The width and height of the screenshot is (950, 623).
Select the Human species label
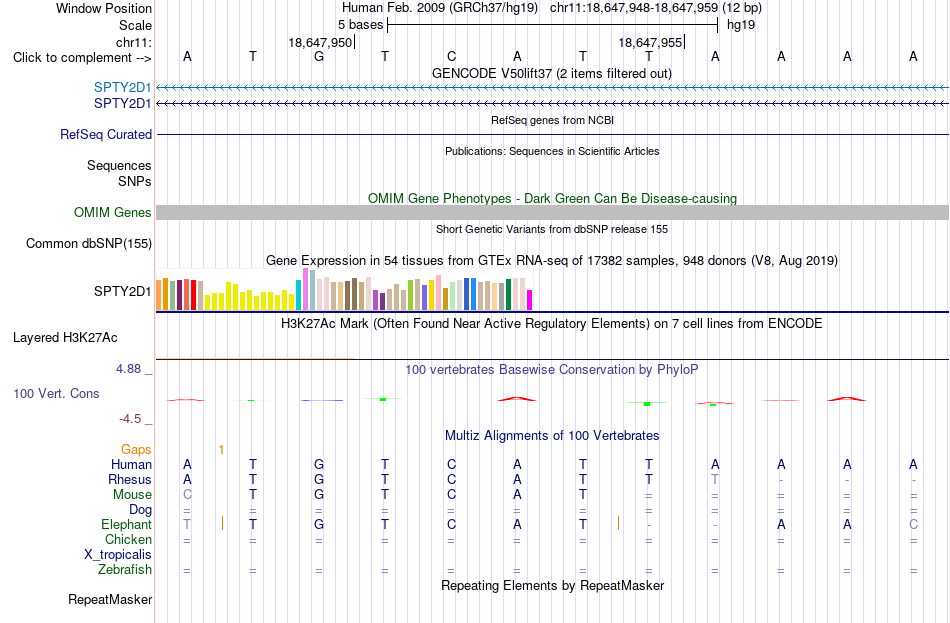click(131, 465)
